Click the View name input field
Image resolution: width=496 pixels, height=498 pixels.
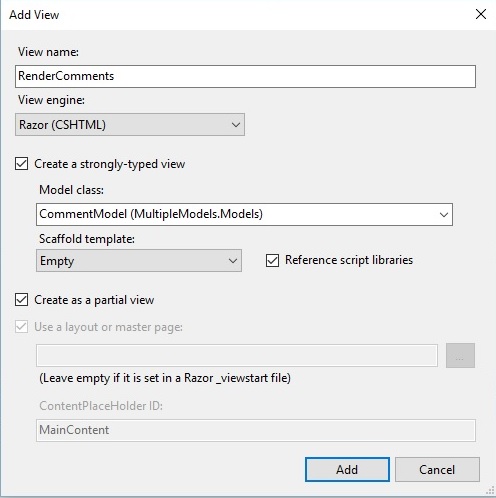pyautogui.click(x=245, y=76)
